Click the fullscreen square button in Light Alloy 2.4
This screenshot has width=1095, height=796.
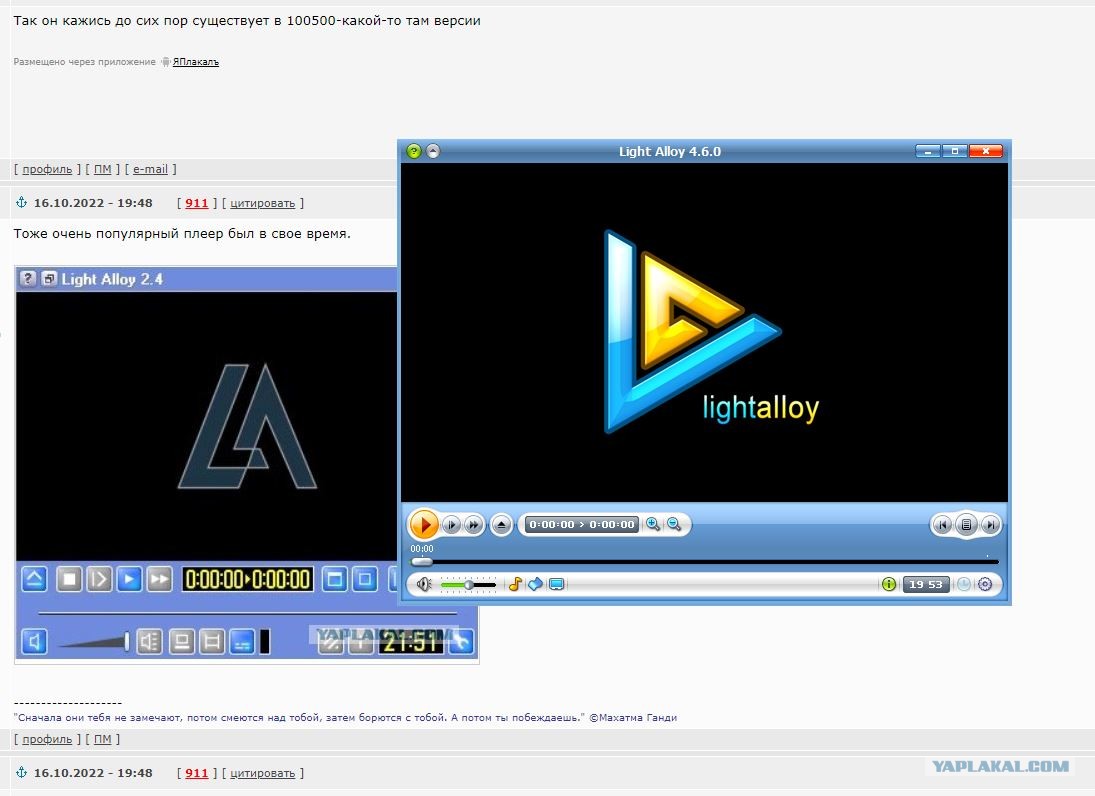365,579
